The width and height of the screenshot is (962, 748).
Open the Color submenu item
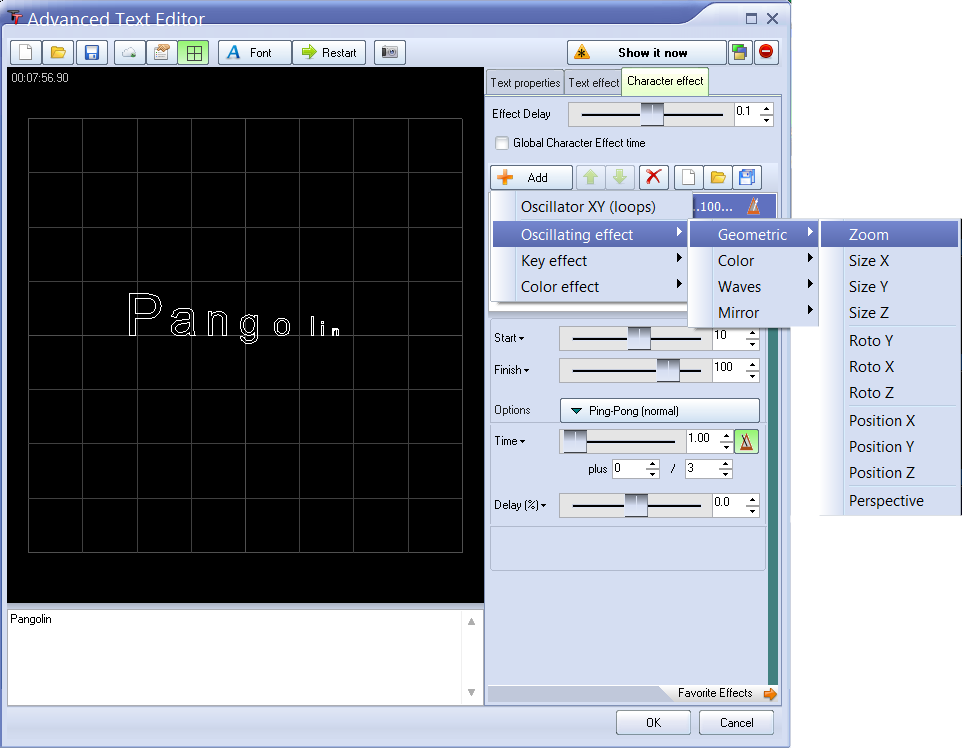pos(753,261)
